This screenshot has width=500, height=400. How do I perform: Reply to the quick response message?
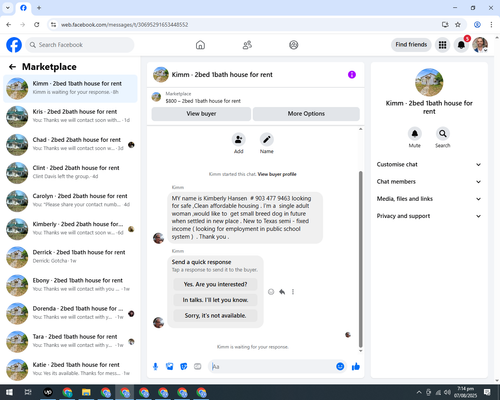click(282, 292)
